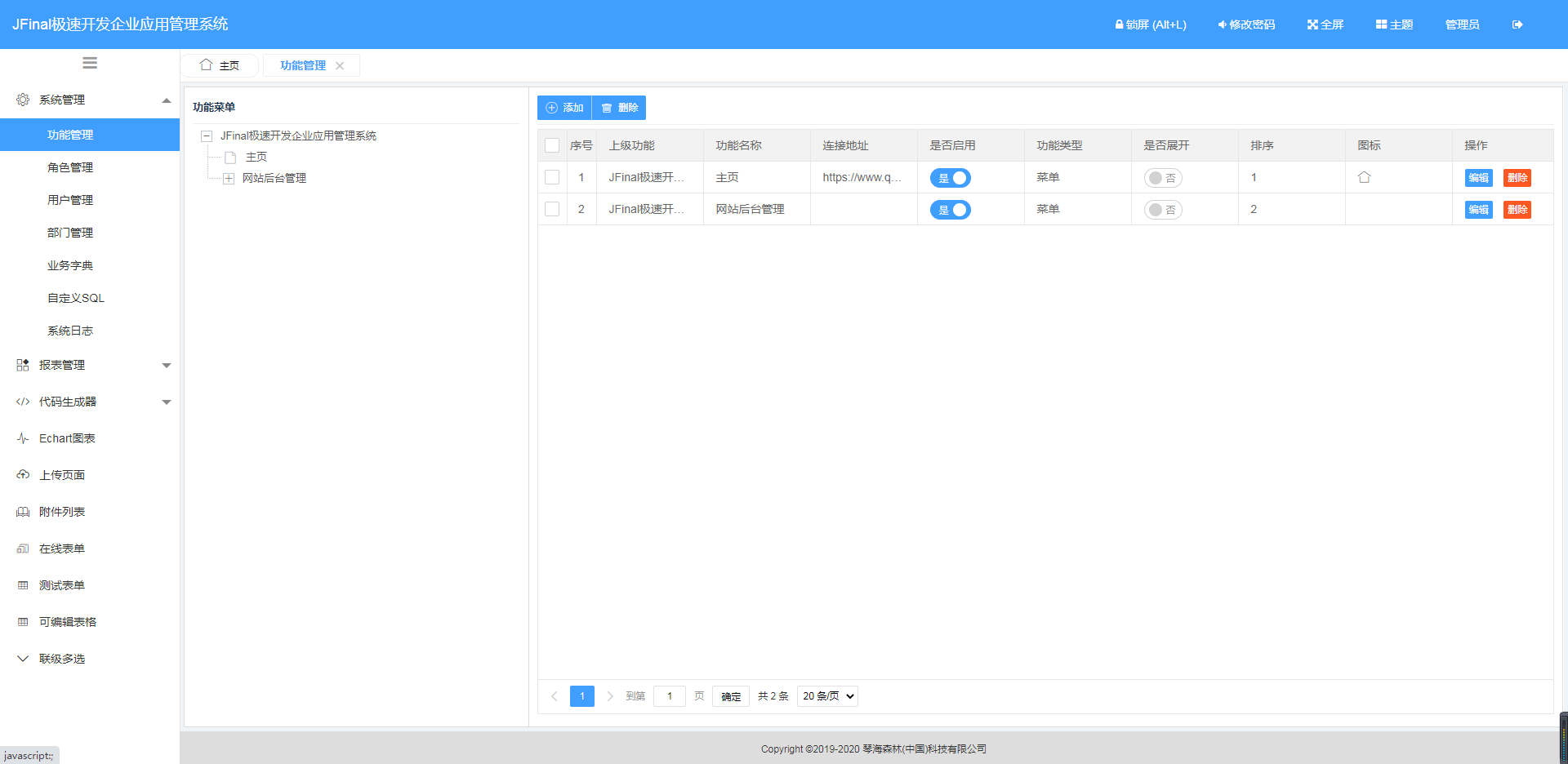Image resolution: width=1568 pixels, height=764 pixels.
Task: Open 业务字典 in sidebar
Action: [x=90, y=265]
